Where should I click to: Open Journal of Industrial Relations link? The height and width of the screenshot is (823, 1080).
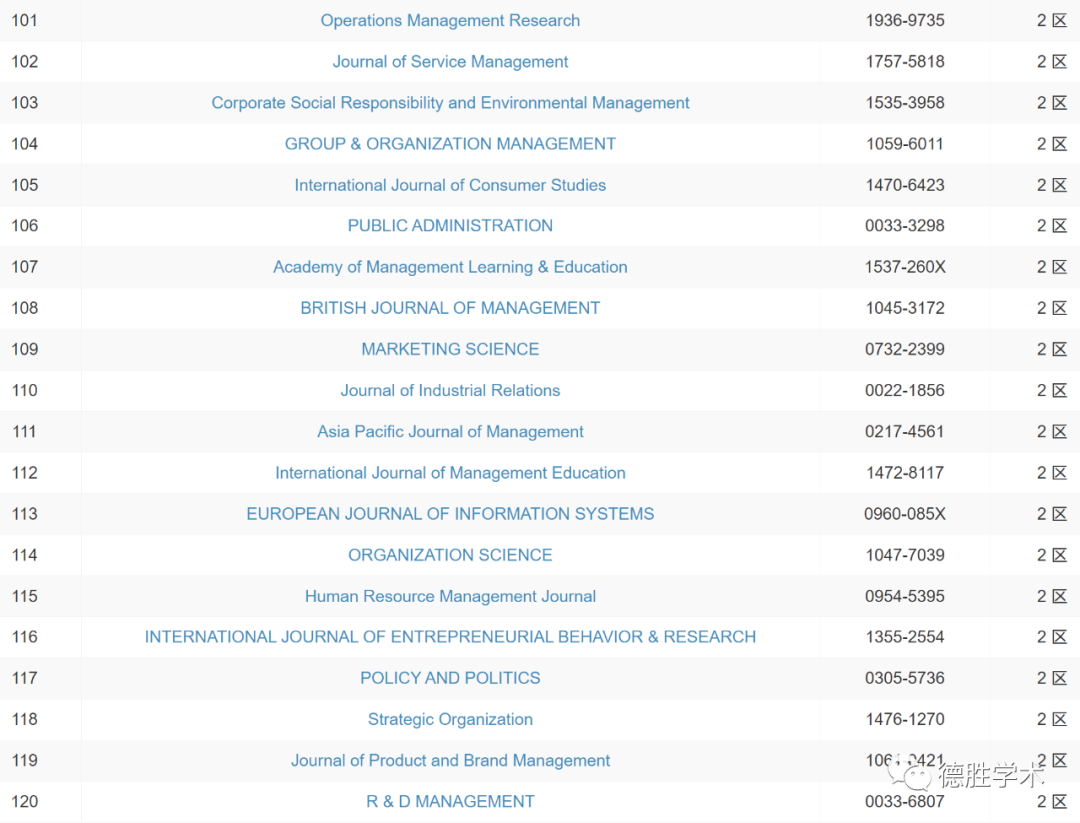pos(450,390)
